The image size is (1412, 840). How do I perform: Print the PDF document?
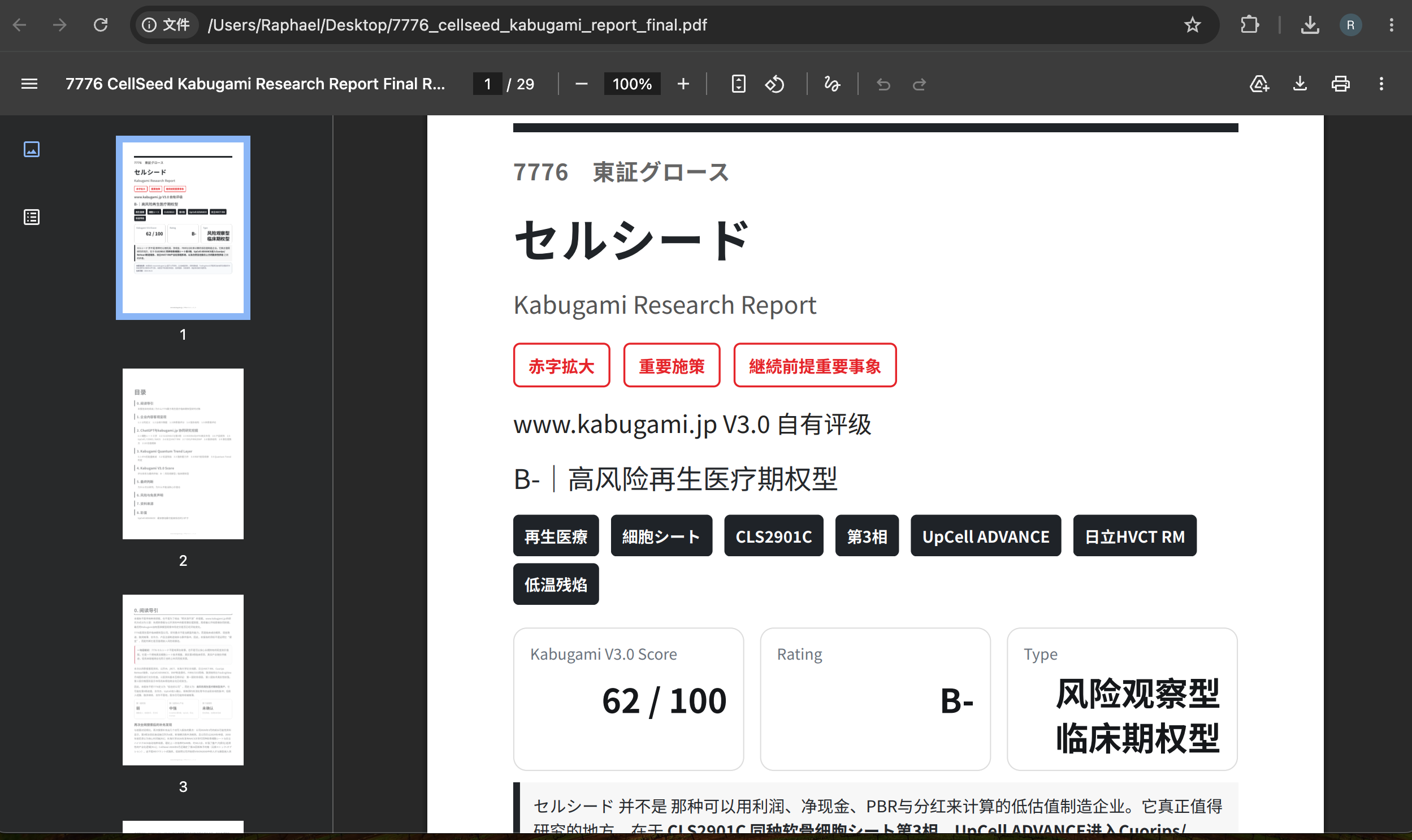(x=1341, y=84)
